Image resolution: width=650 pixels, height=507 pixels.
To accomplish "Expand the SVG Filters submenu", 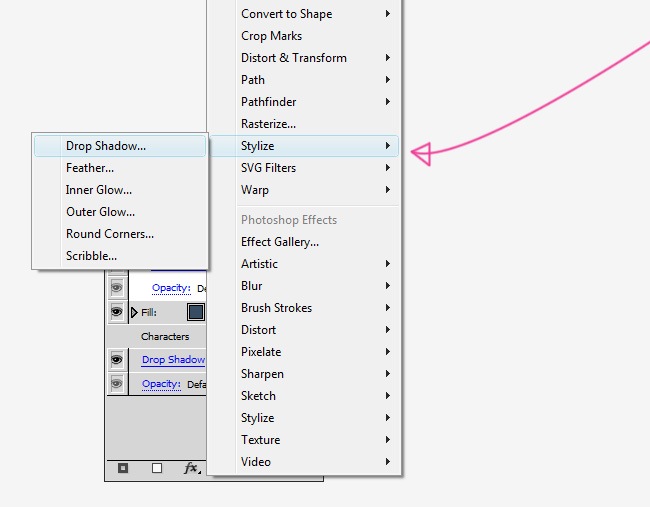I will (x=304, y=168).
